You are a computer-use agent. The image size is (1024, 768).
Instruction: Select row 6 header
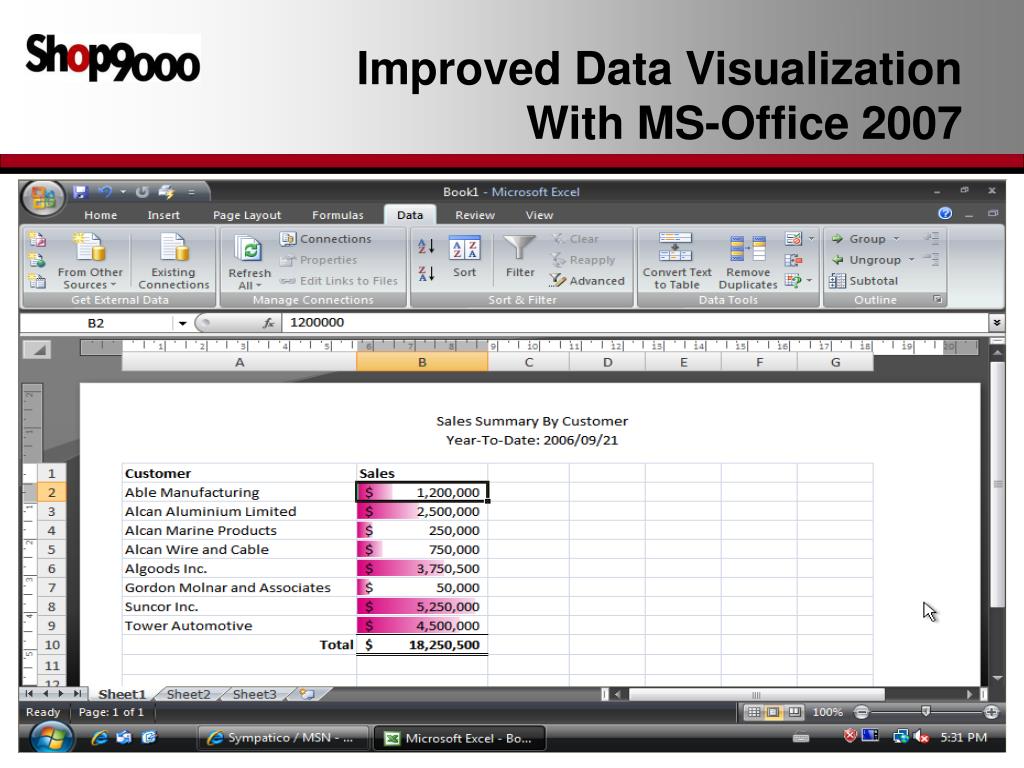tap(51, 569)
